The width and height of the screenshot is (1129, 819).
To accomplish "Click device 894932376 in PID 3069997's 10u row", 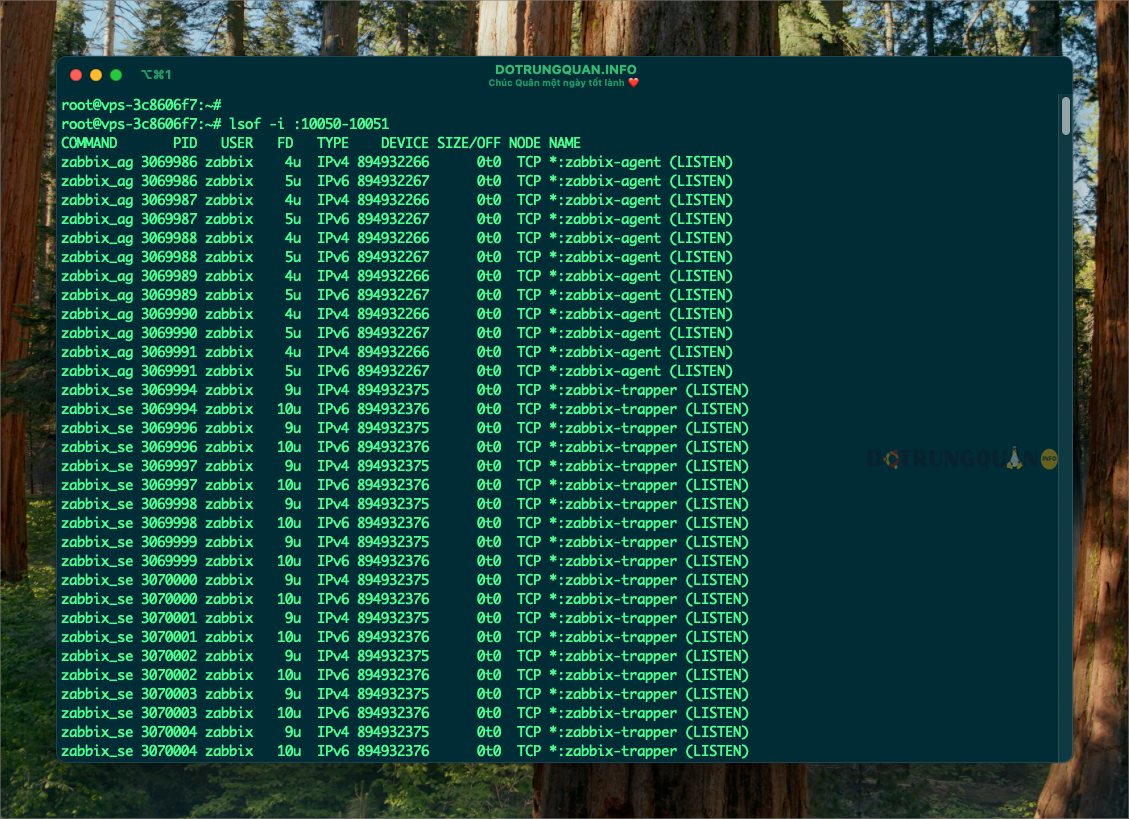I will tap(393, 485).
